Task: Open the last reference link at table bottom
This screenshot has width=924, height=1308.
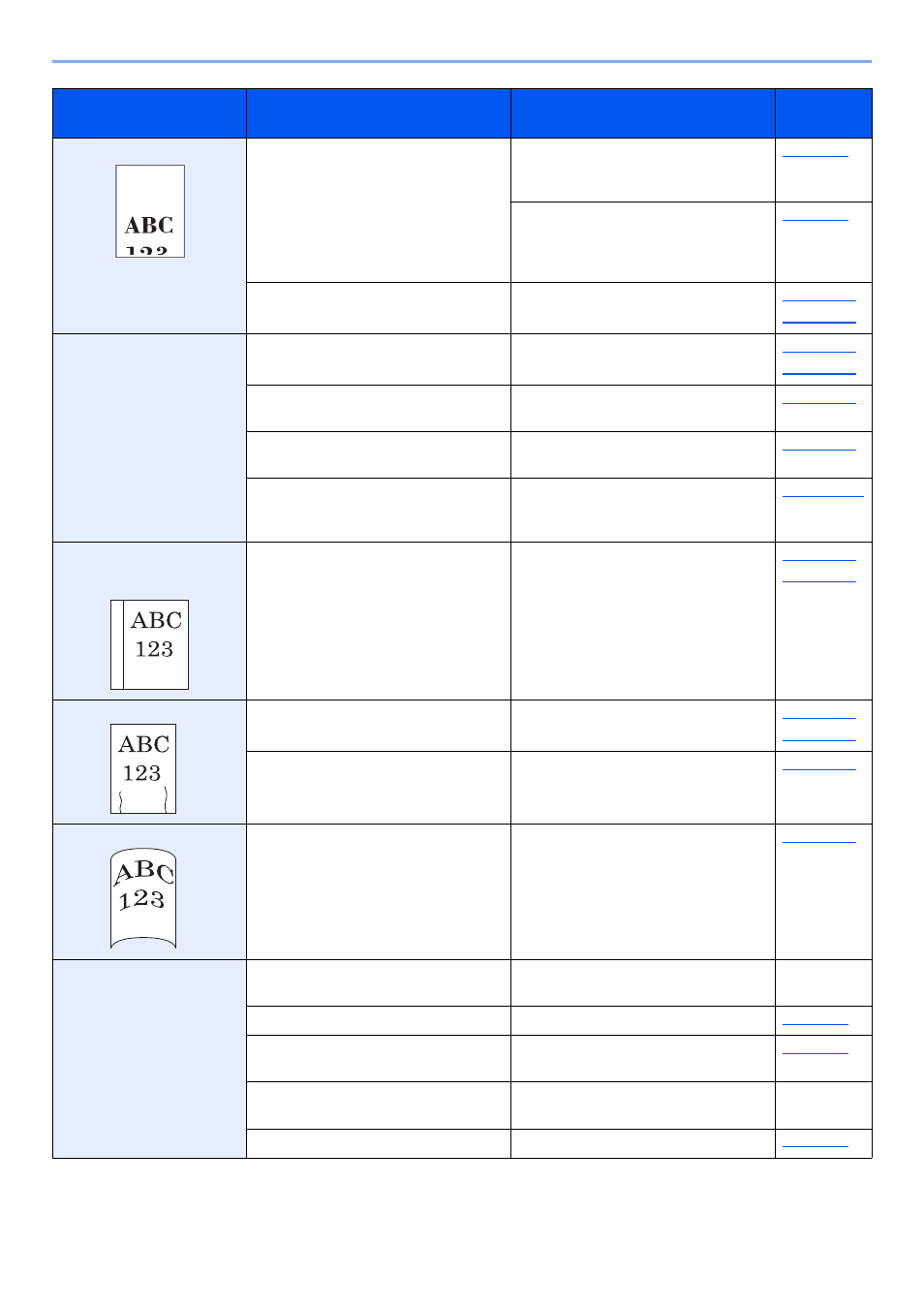Action: click(x=815, y=1146)
